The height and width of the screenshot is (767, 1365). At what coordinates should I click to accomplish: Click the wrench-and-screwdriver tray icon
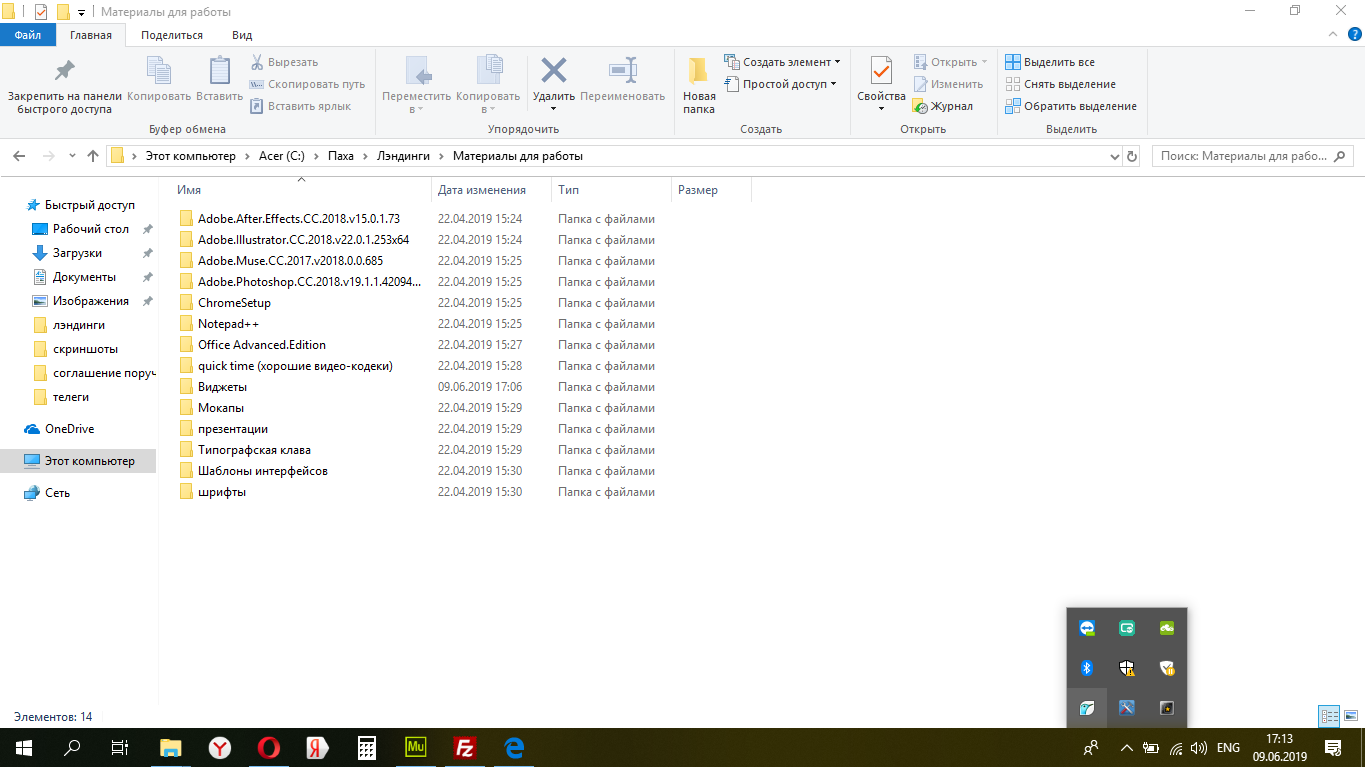coord(1127,708)
